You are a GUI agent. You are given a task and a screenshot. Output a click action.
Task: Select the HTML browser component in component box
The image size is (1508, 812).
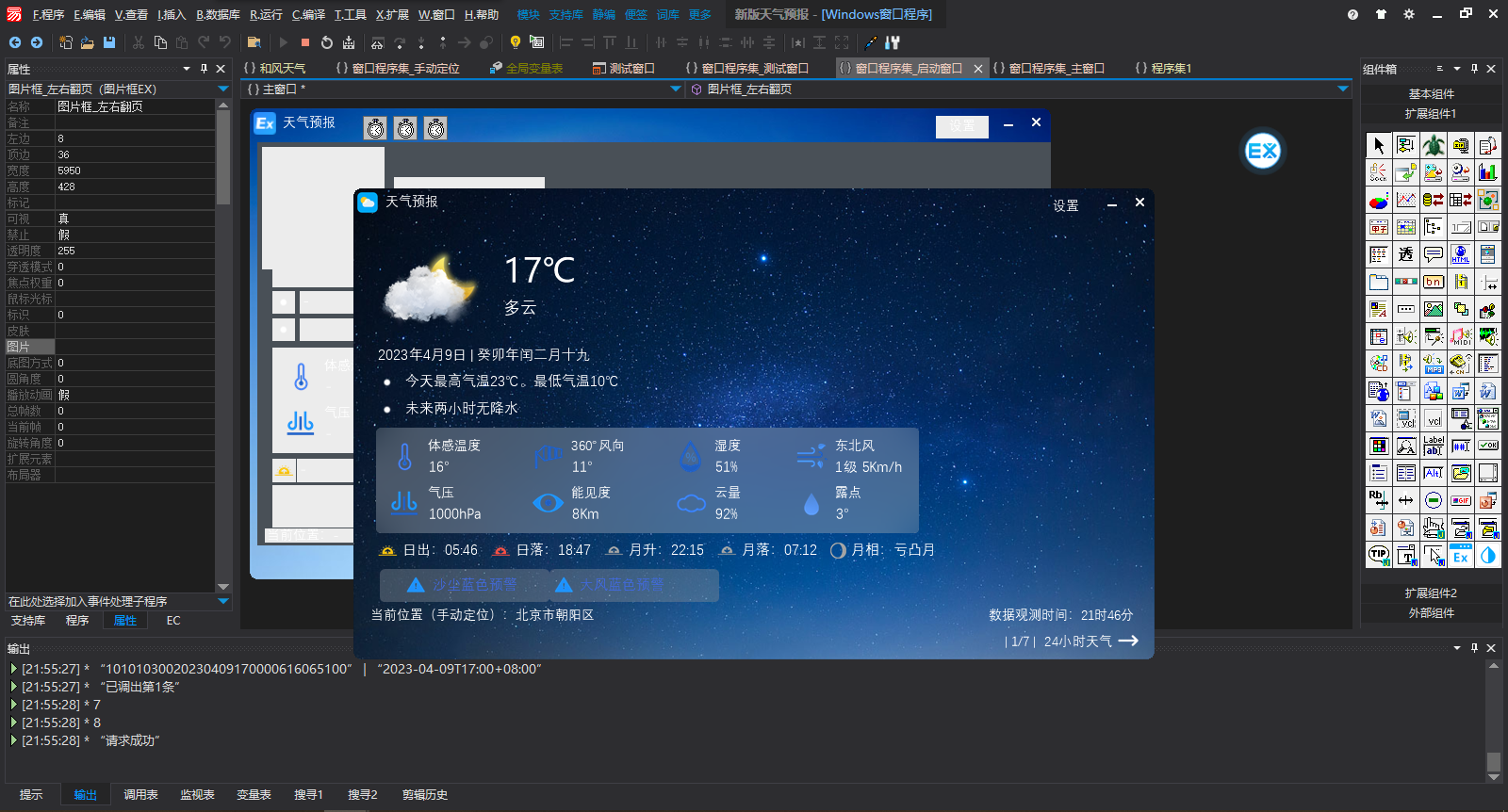1461,254
